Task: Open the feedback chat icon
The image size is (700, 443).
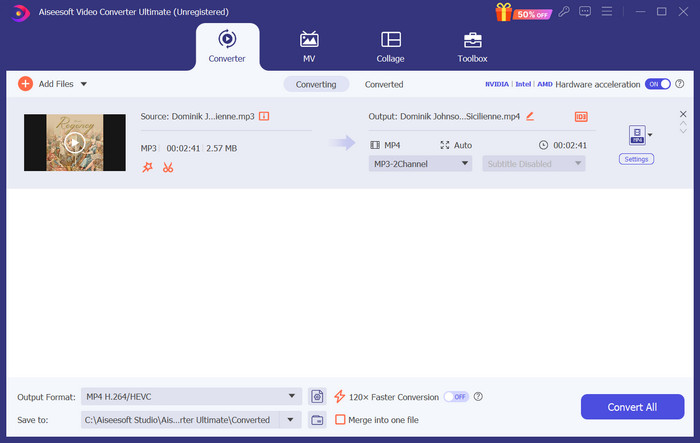Action: pos(585,11)
